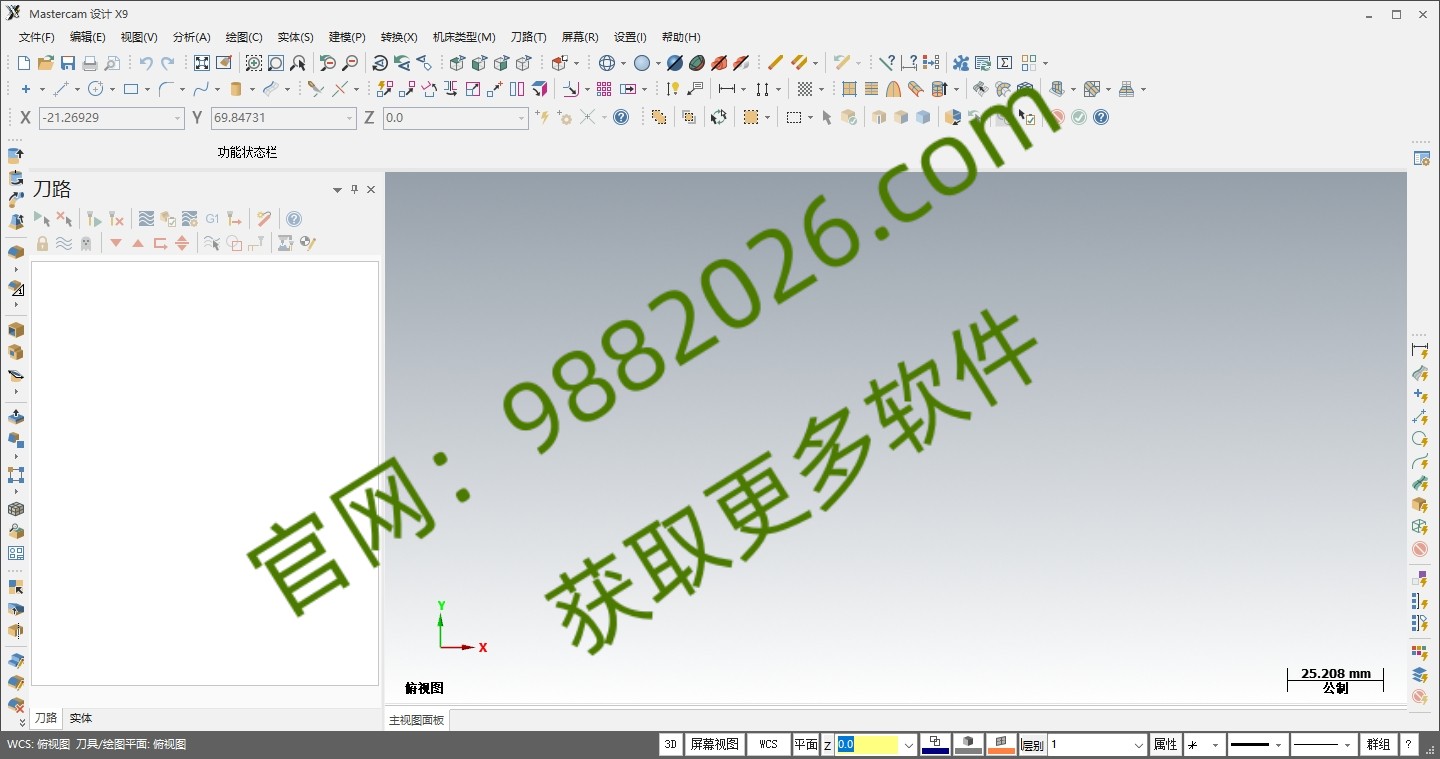This screenshot has height=759, width=1440.
Task: Open the toolpath panel options dropdown arrow
Action: [x=337, y=189]
